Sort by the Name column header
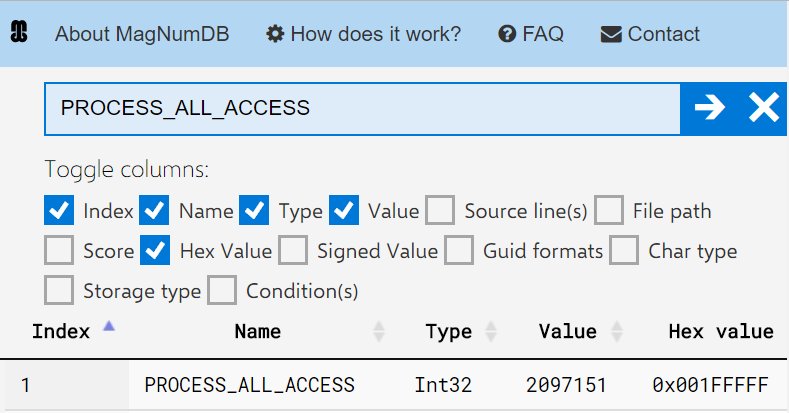 tap(258, 332)
